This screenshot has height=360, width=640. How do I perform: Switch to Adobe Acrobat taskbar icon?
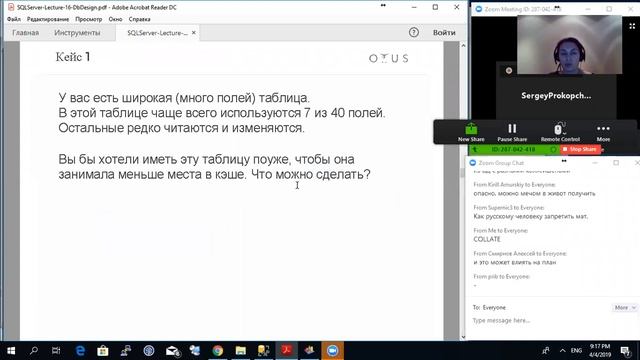287,351
